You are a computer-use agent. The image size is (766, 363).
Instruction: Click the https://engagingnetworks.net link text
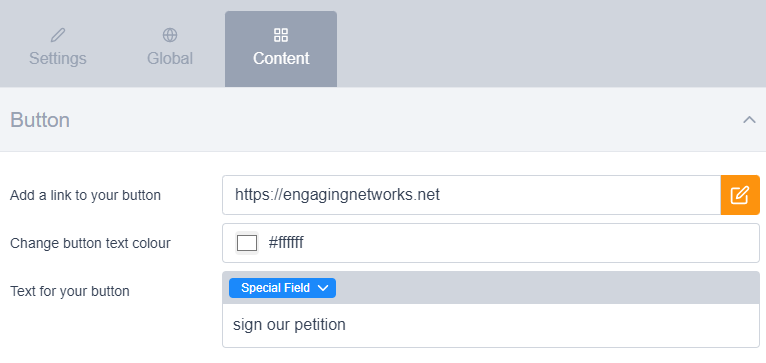pos(338,195)
